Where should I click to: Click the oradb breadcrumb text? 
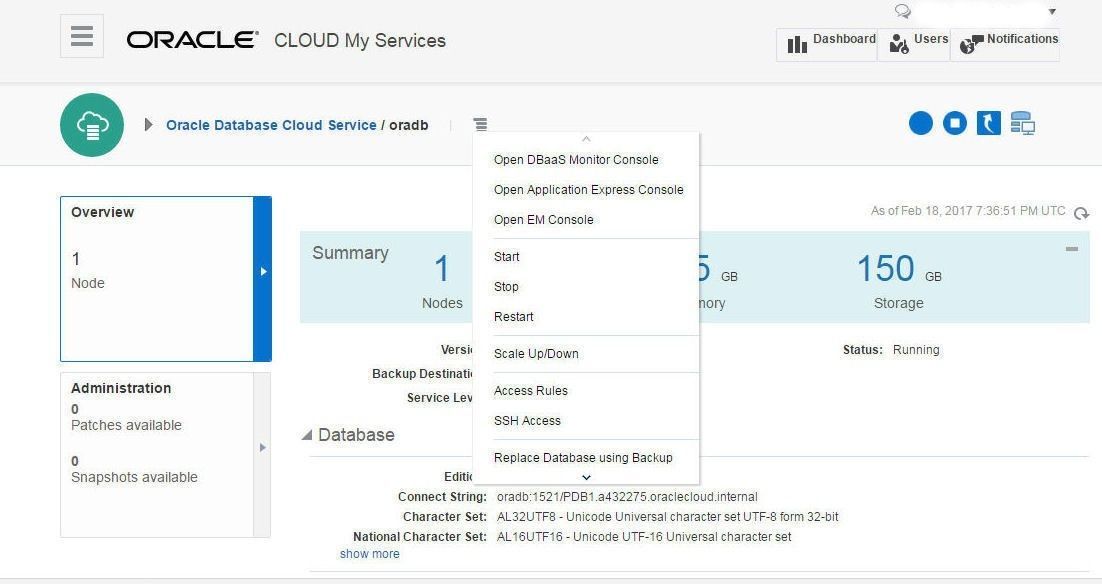(408, 125)
